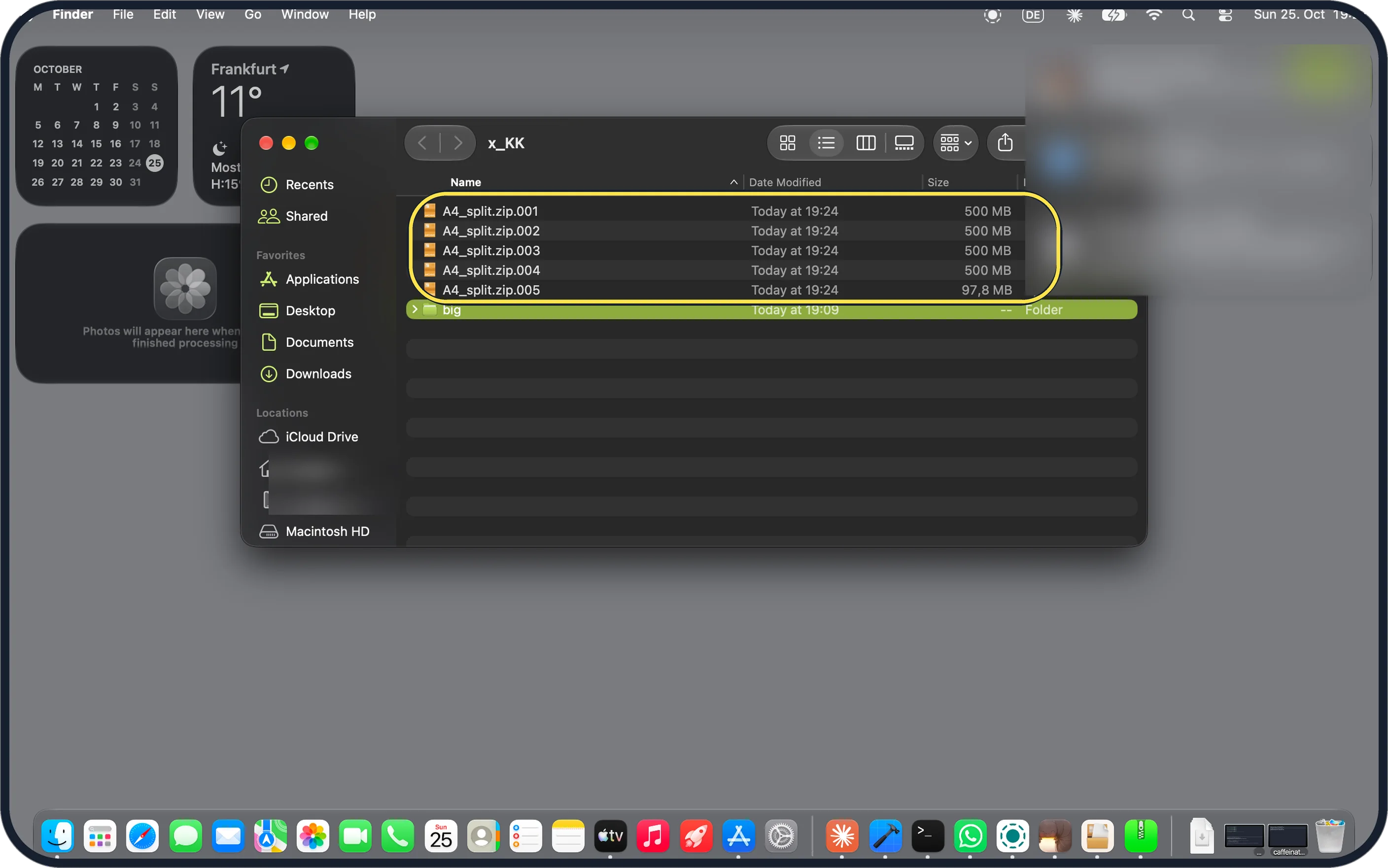Sort files by Date Modified column

[785, 182]
